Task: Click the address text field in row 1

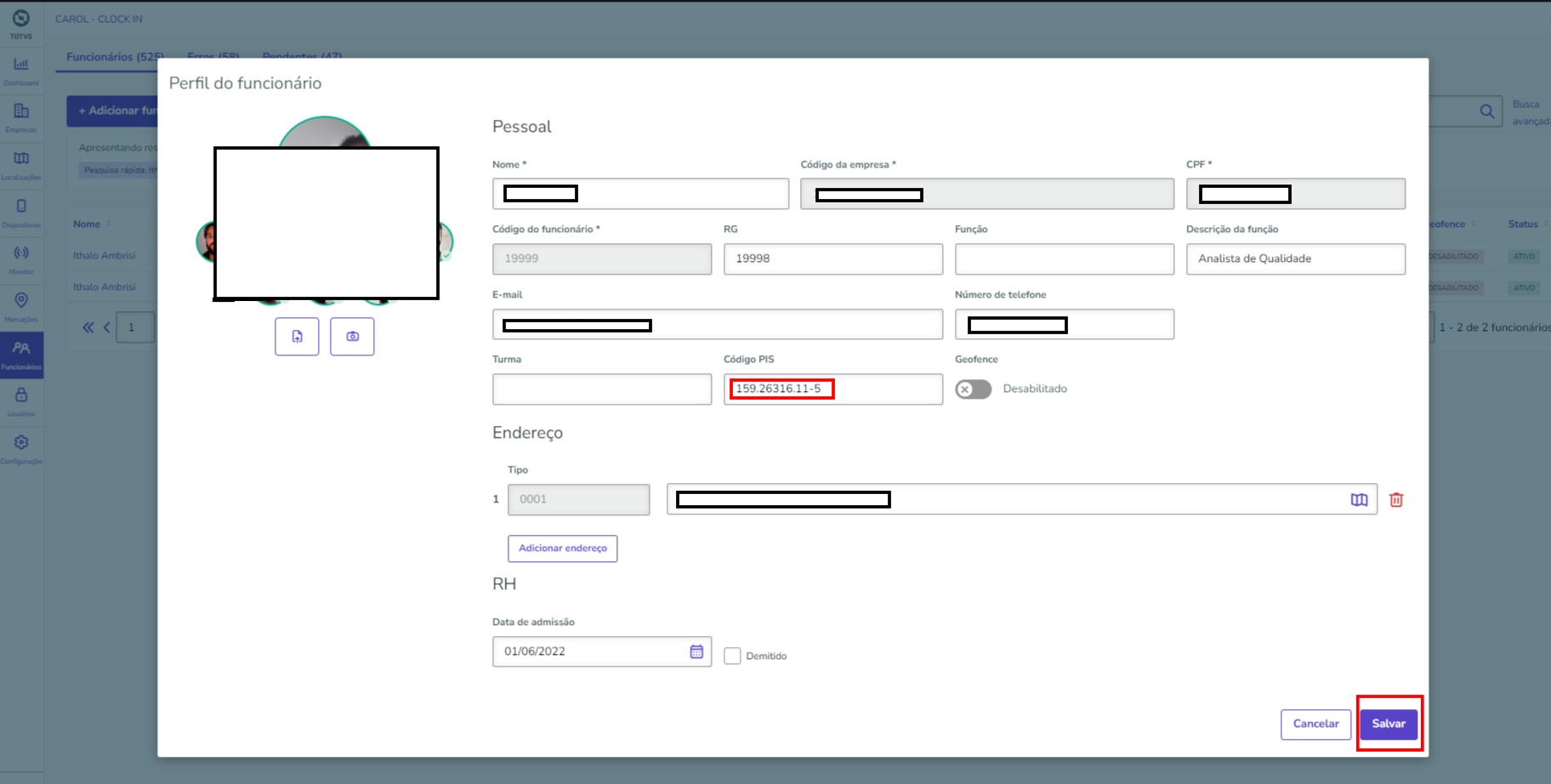Action: click(1022, 500)
